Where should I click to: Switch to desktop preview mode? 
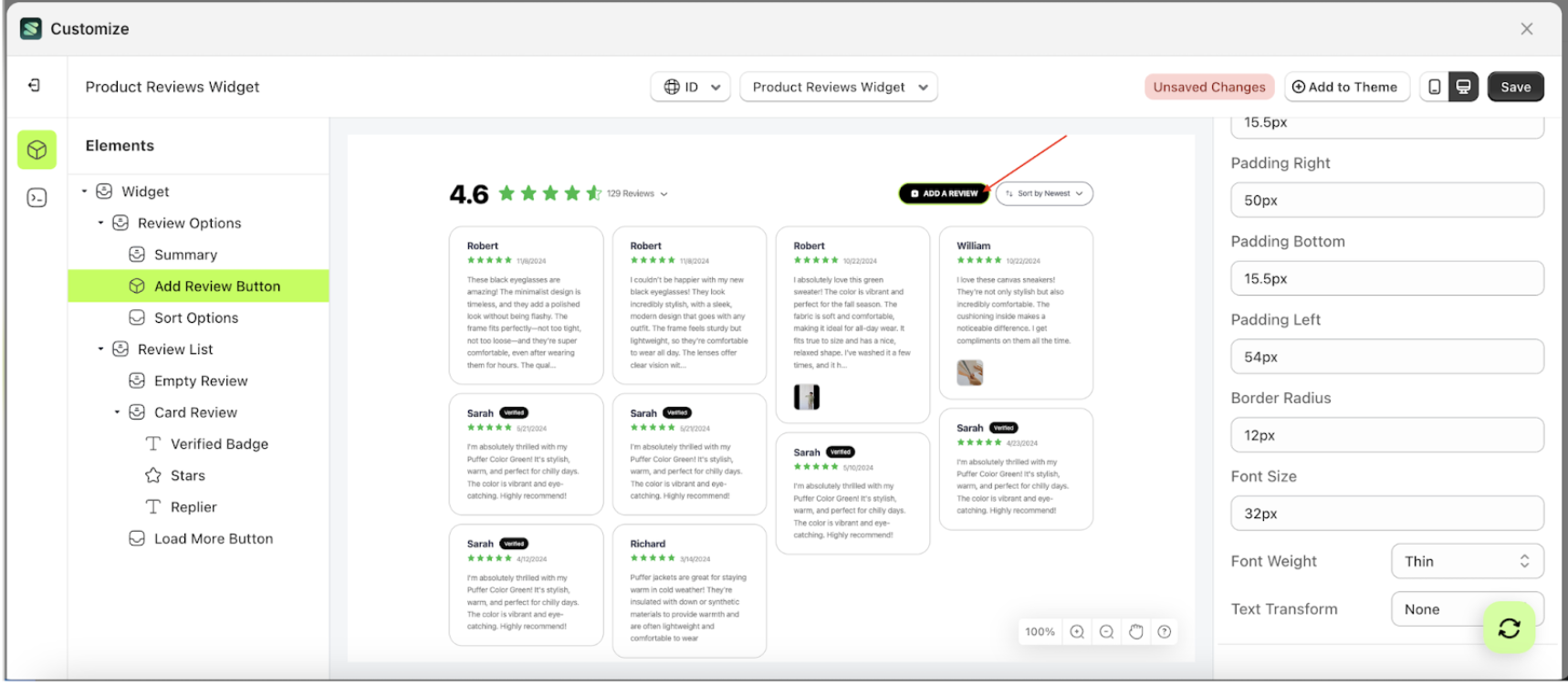(x=1463, y=87)
